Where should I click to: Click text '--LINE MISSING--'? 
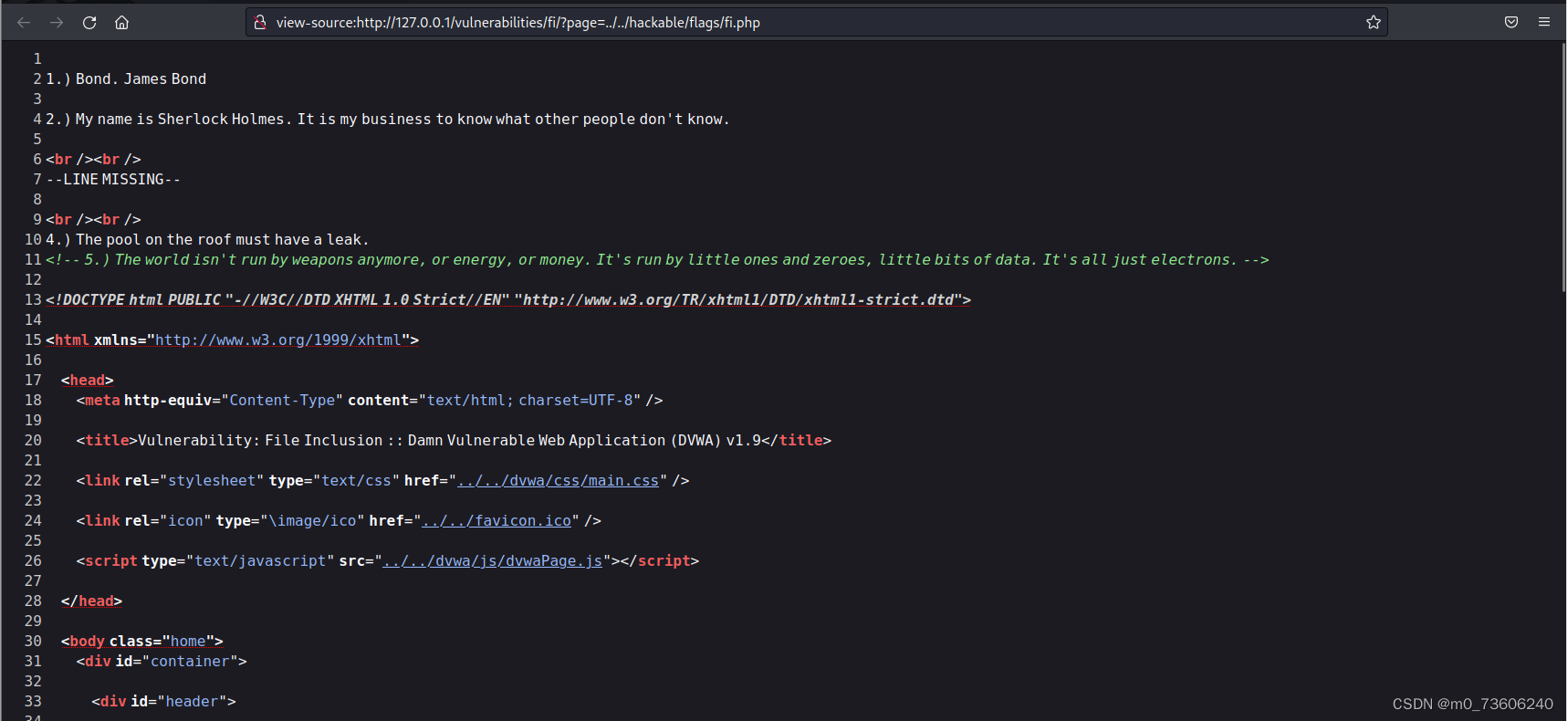pyautogui.click(x=113, y=179)
